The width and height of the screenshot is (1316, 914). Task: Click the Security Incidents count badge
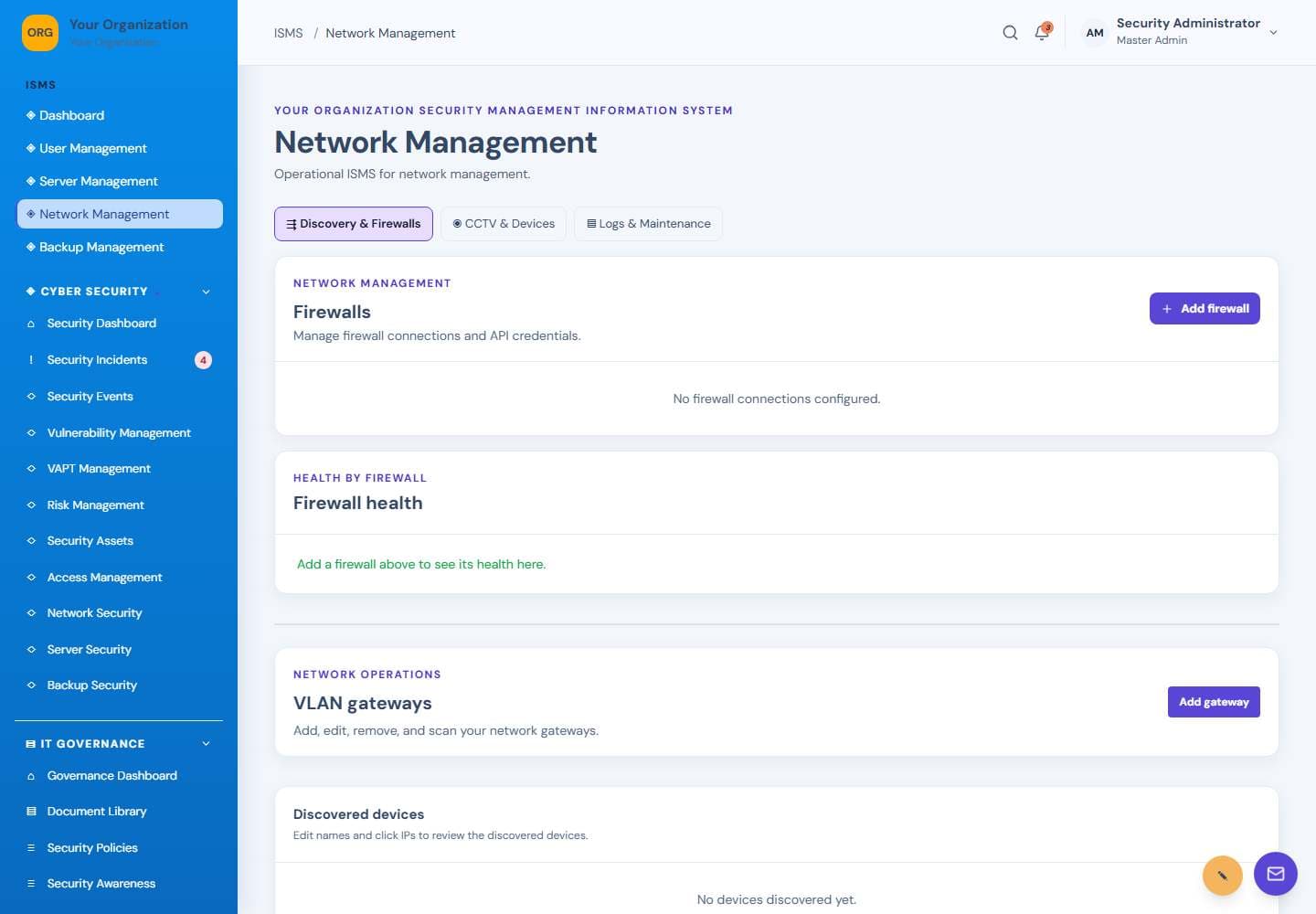click(x=203, y=360)
